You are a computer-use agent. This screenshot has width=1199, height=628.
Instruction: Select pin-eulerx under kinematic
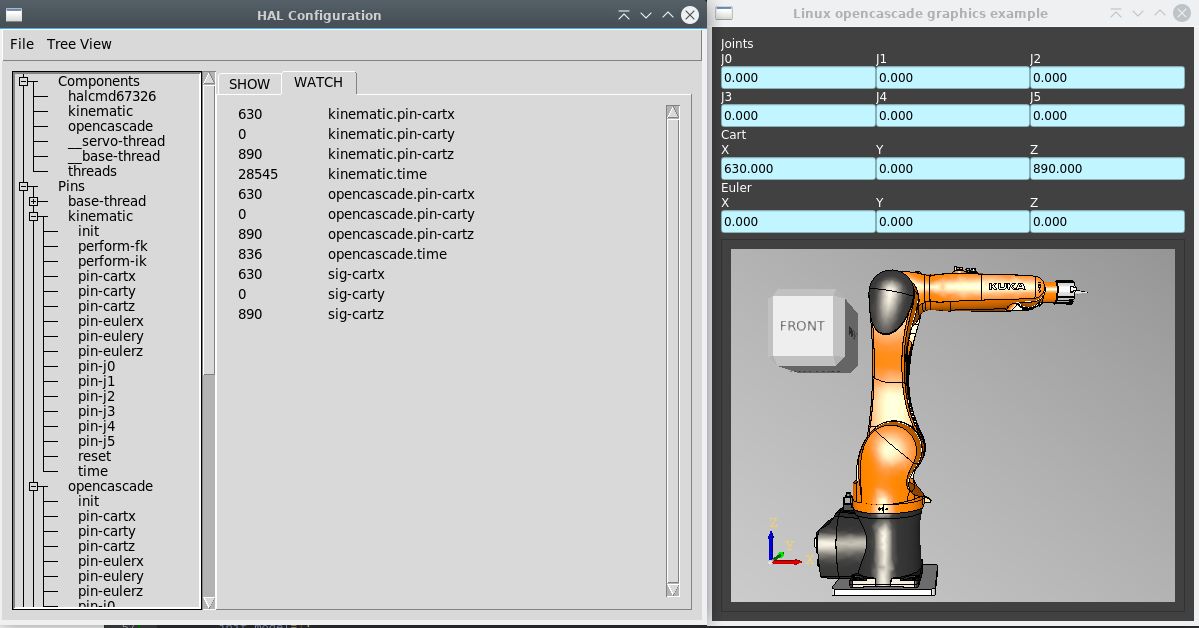pos(110,321)
